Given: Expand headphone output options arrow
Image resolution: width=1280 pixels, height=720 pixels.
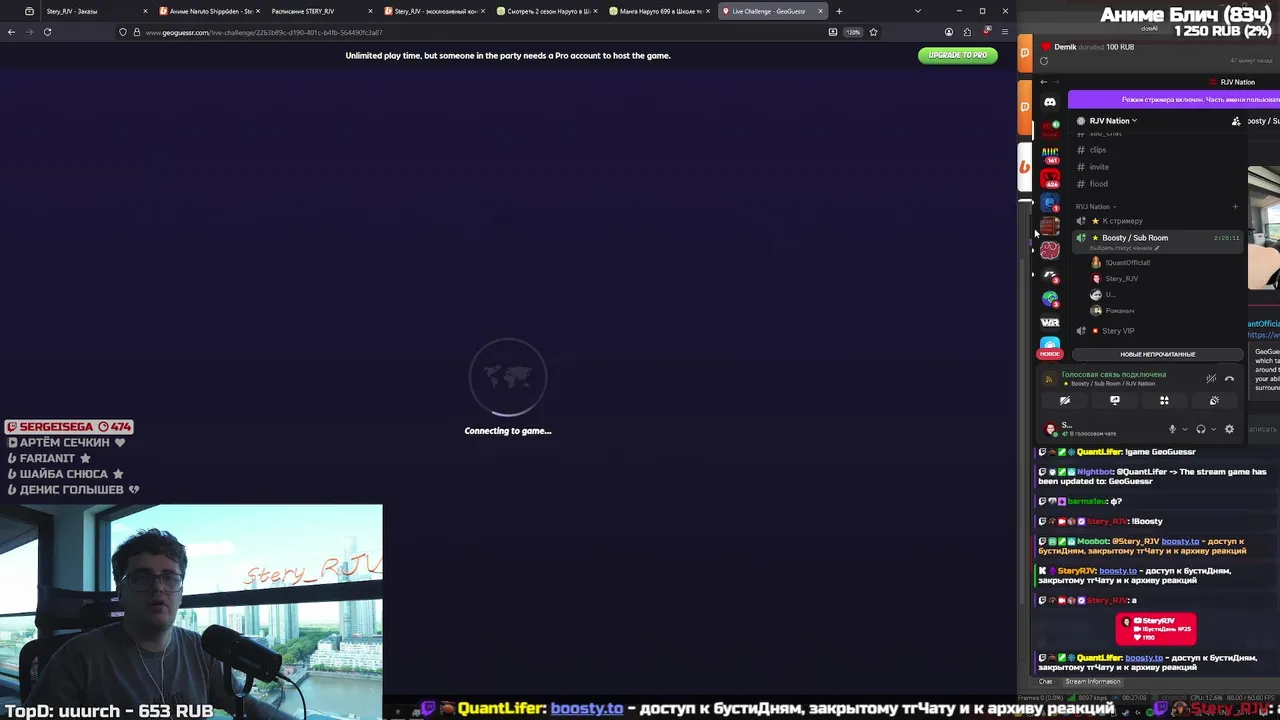Looking at the screenshot, I should 1213,429.
